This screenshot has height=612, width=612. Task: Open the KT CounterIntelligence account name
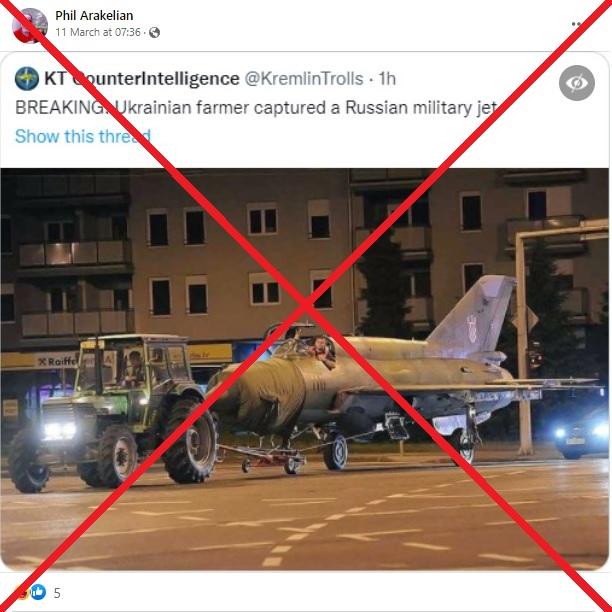pyautogui.click(x=142, y=78)
